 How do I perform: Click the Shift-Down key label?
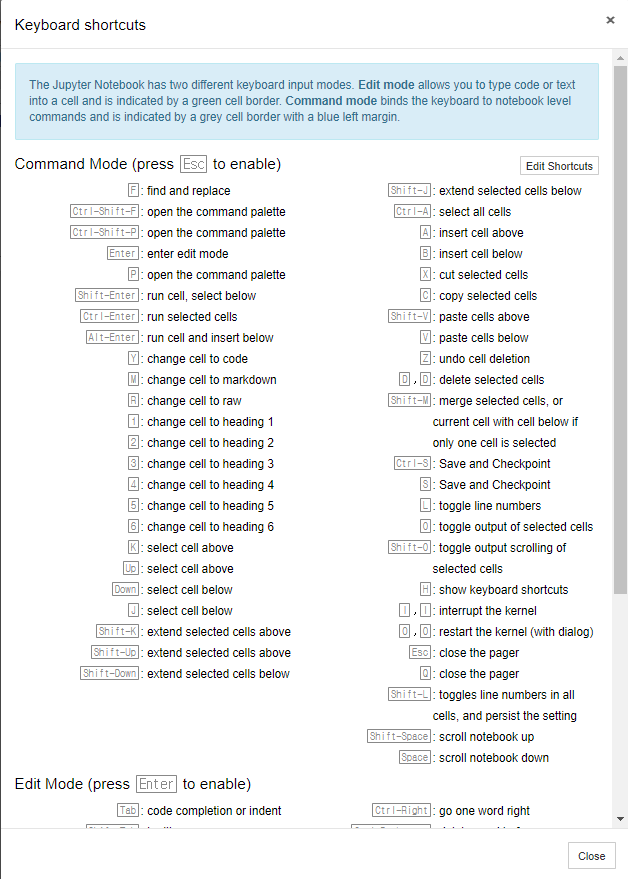click(110, 673)
